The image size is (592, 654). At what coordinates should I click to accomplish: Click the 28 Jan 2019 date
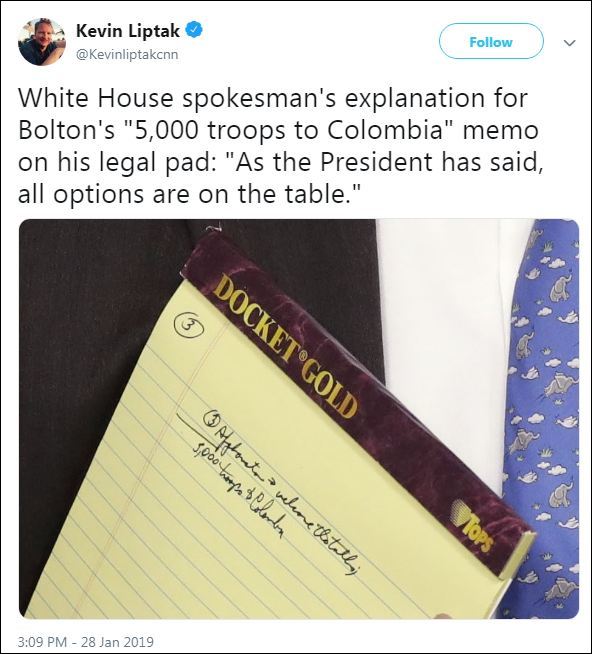[117, 641]
